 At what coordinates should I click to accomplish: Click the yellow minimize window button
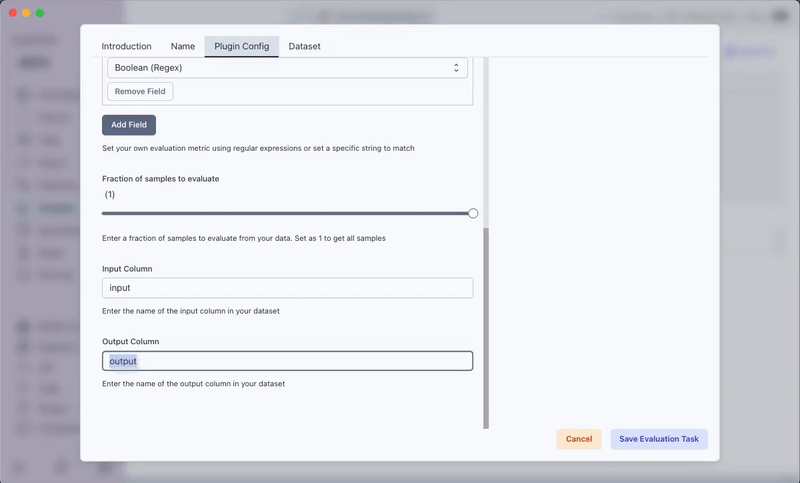[x=26, y=13]
